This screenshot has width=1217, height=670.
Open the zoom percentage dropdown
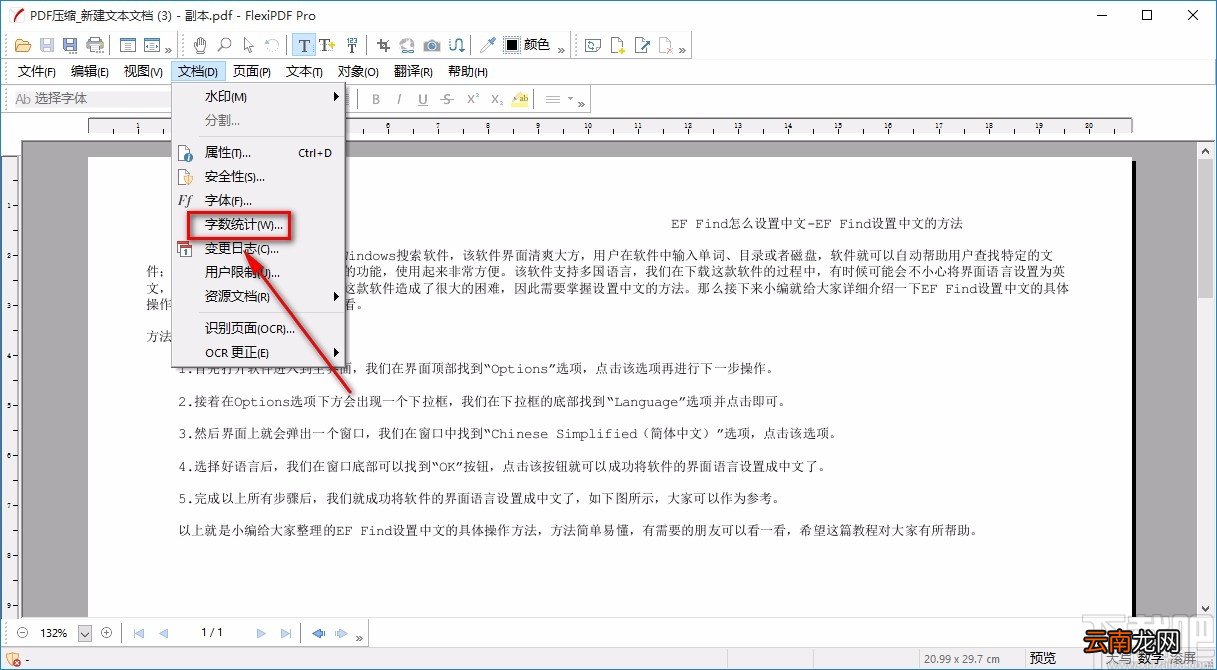click(84, 633)
